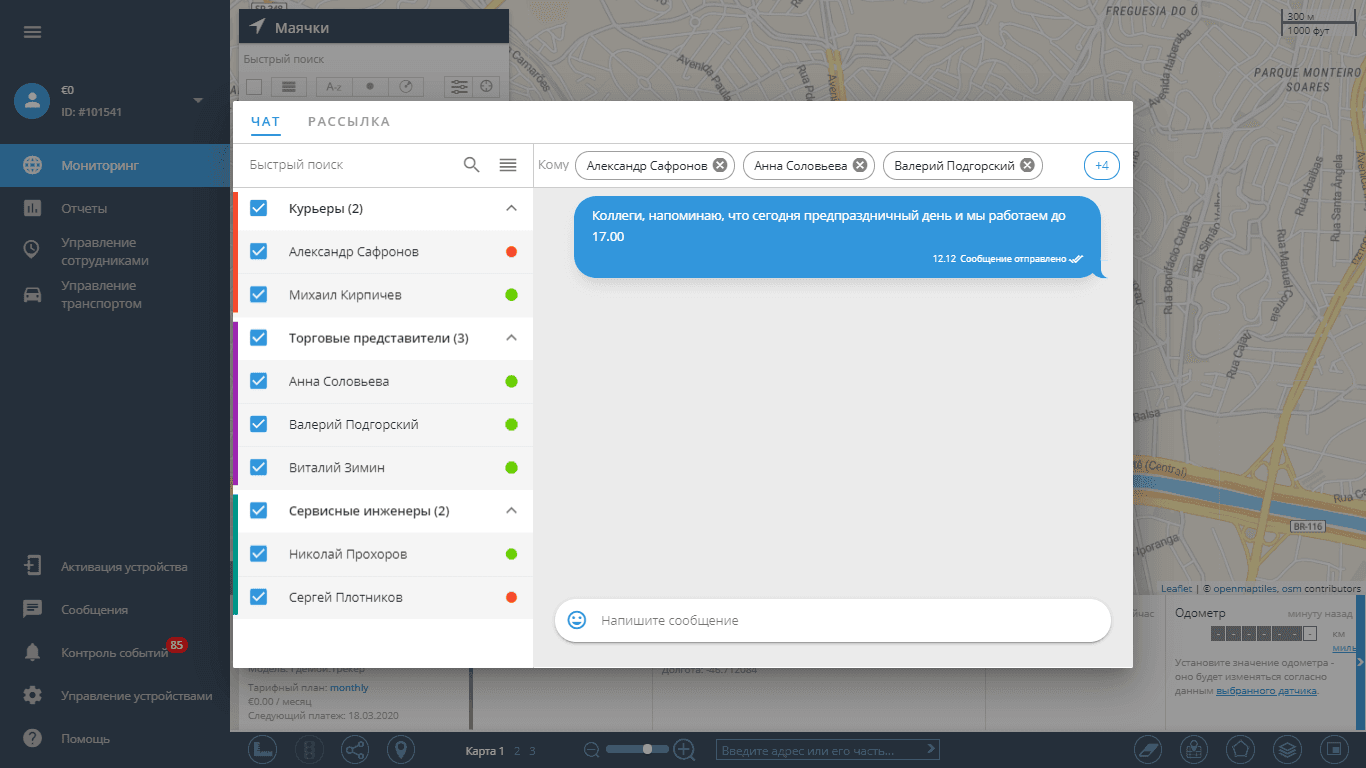Click the monthly tariff link

click(x=349, y=688)
